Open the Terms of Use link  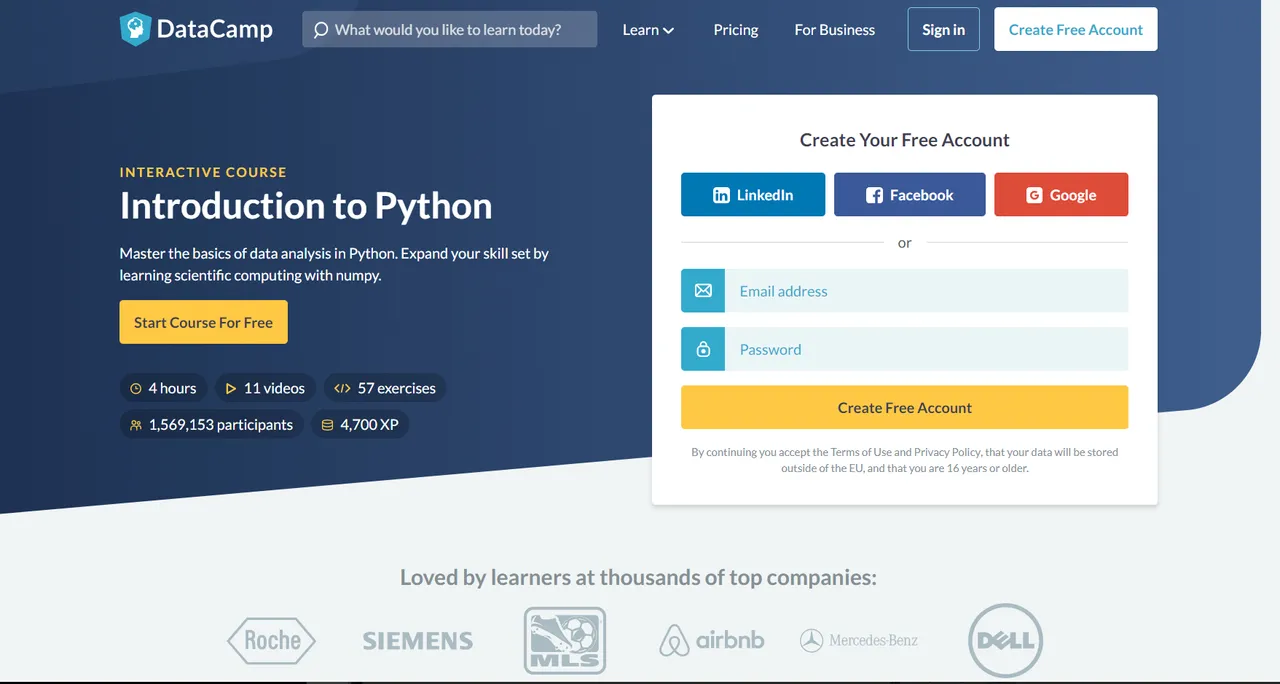[861, 452]
